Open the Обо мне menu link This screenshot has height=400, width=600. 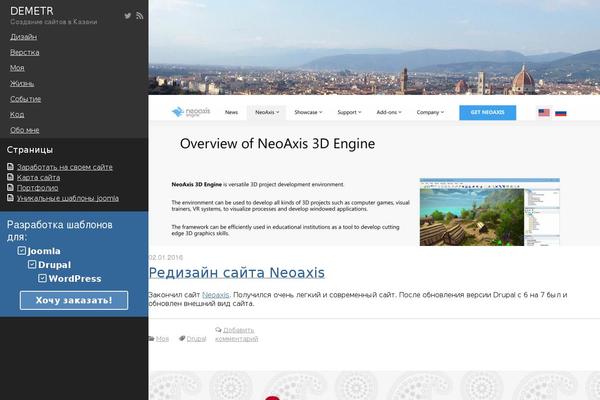(24, 130)
